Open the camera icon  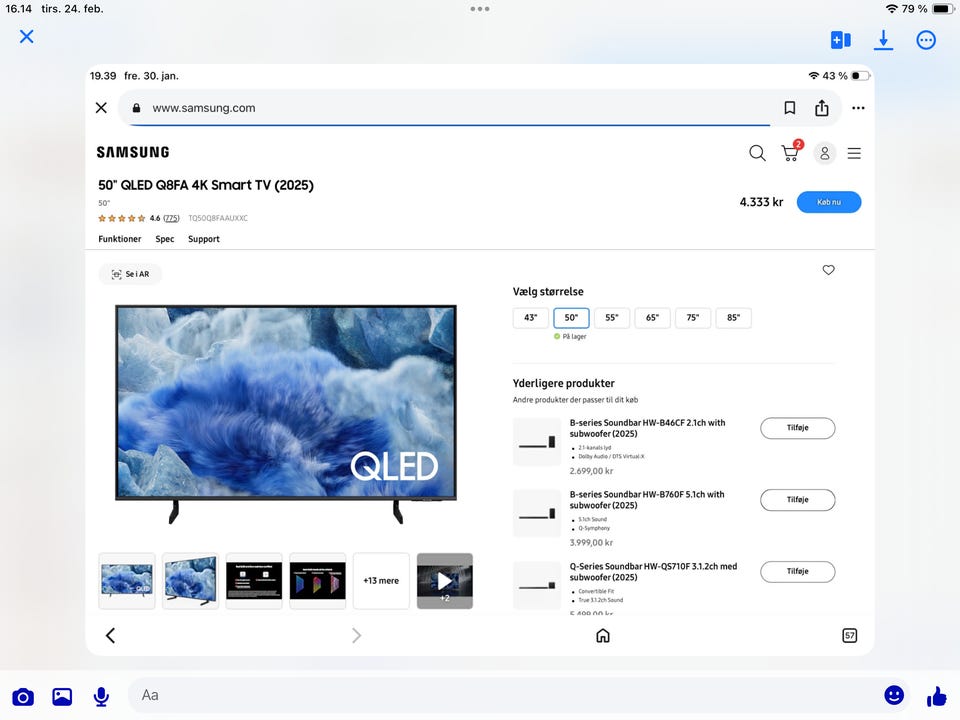pyautogui.click(x=23, y=697)
